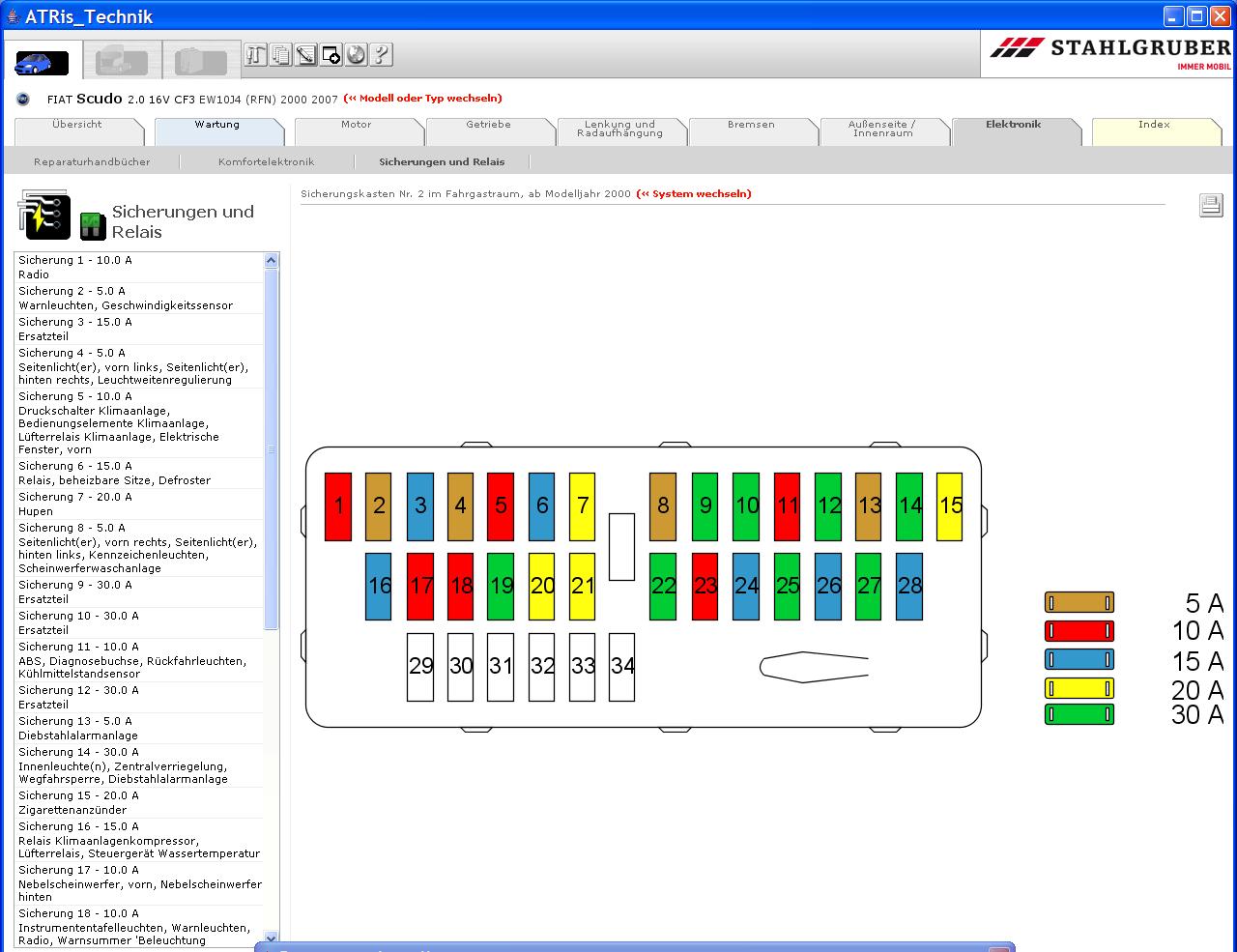Open help via the question mark icon
1237x952 pixels.
coord(381,55)
